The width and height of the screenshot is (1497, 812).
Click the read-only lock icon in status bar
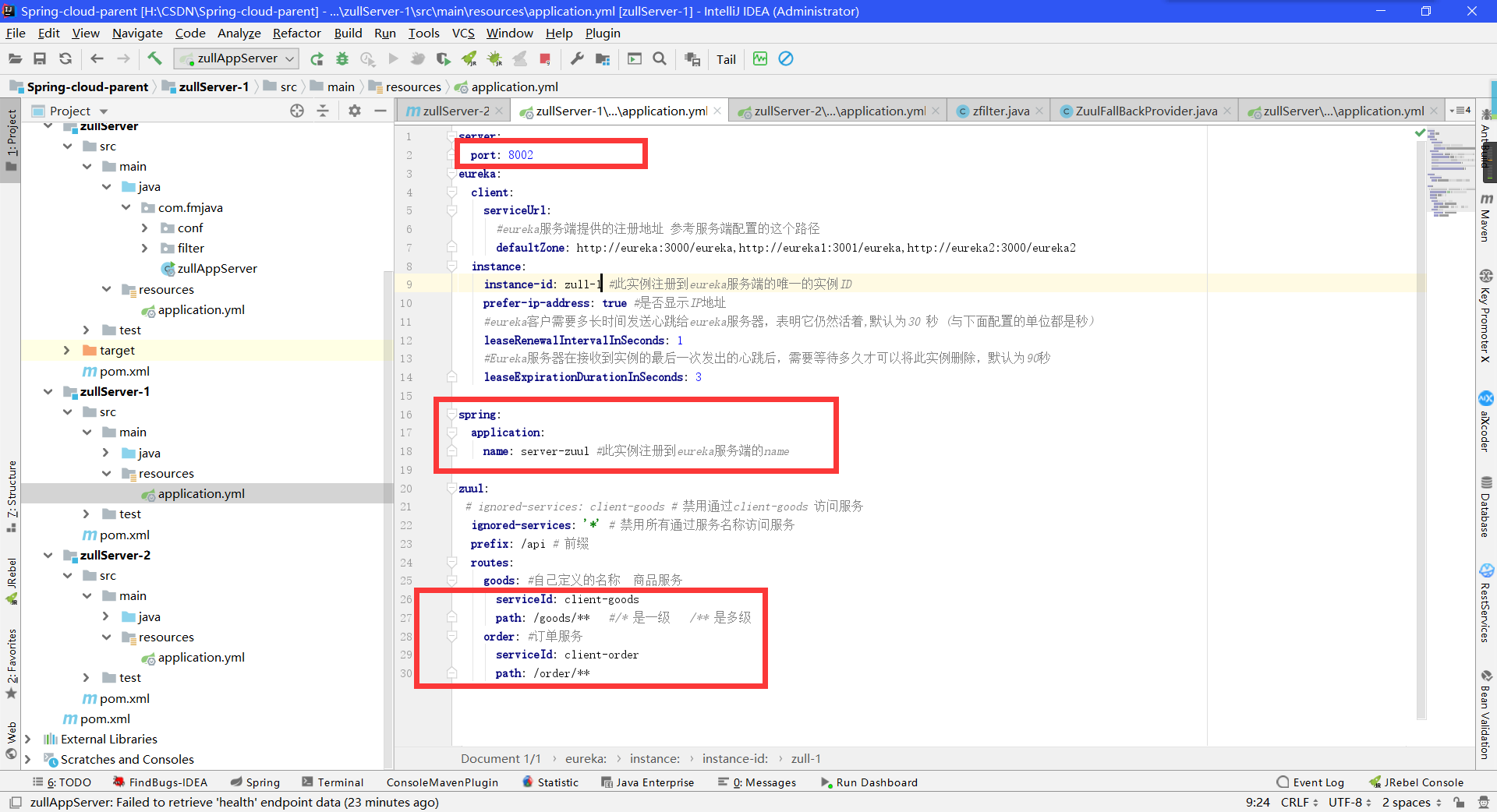[x=1459, y=802]
